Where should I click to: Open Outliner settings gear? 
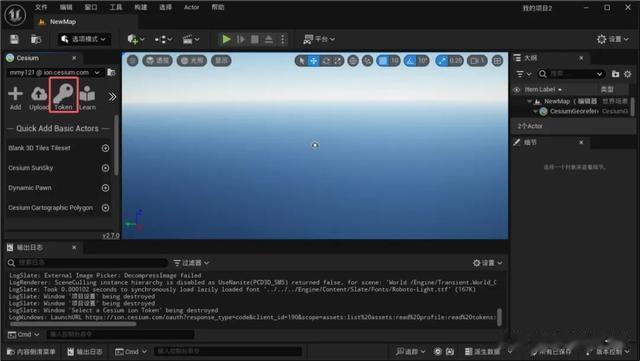[628, 74]
